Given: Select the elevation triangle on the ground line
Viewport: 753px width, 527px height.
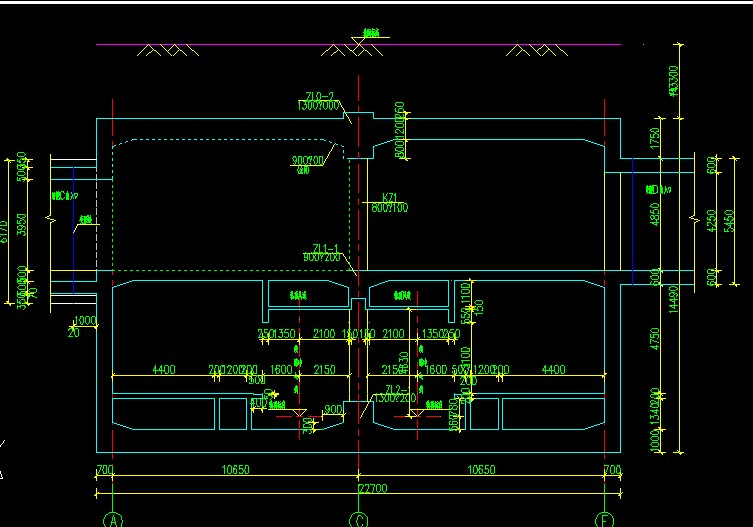Looking at the screenshot, I should 358,42.
